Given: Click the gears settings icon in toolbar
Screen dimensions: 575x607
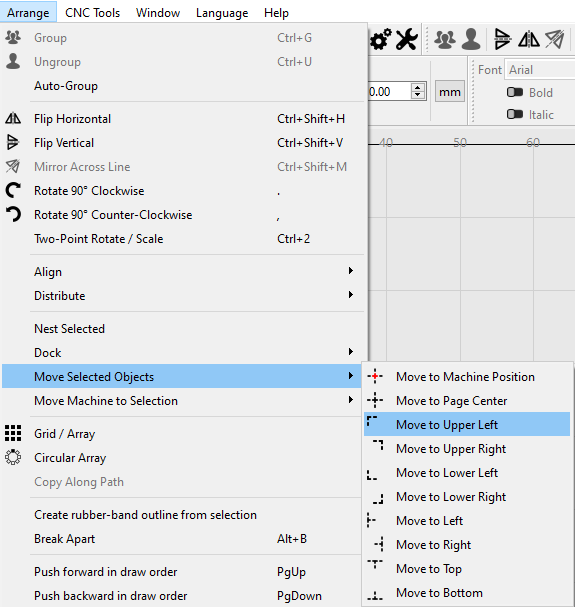Looking at the screenshot, I should (x=380, y=39).
